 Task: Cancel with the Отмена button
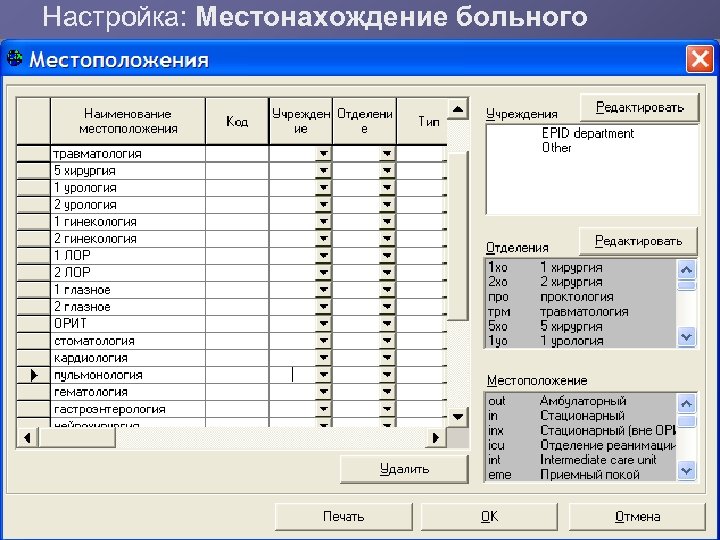click(x=637, y=517)
